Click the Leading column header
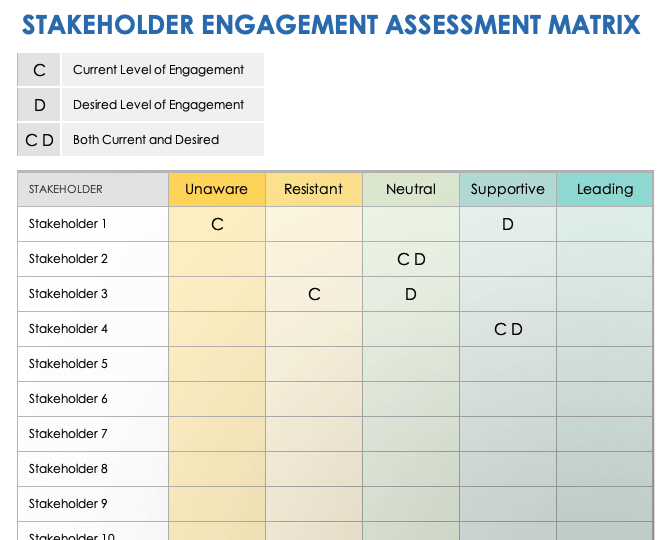672x540 pixels. pyautogui.click(x=604, y=189)
